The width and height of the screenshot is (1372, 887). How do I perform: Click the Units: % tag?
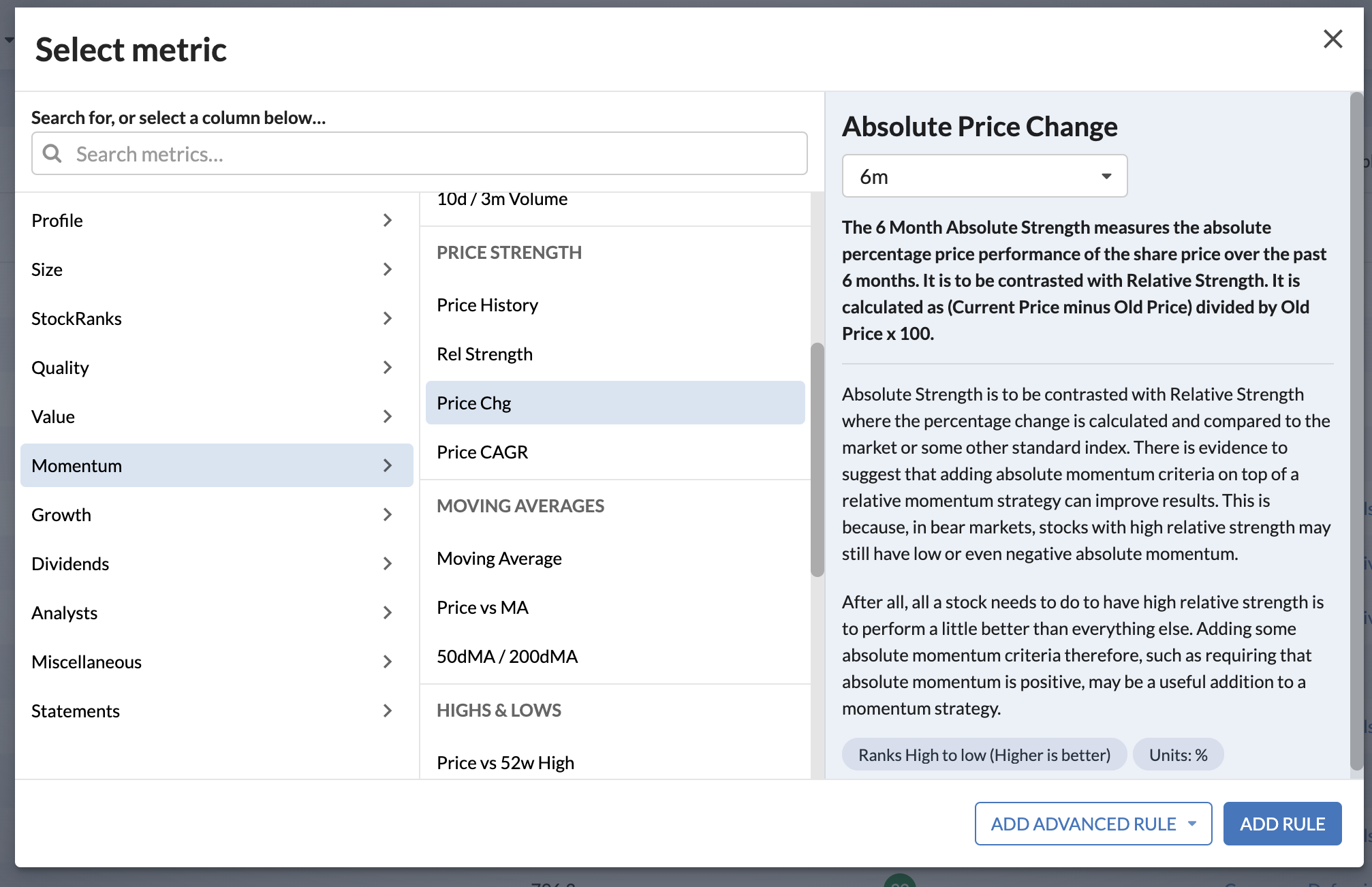(x=1178, y=755)
